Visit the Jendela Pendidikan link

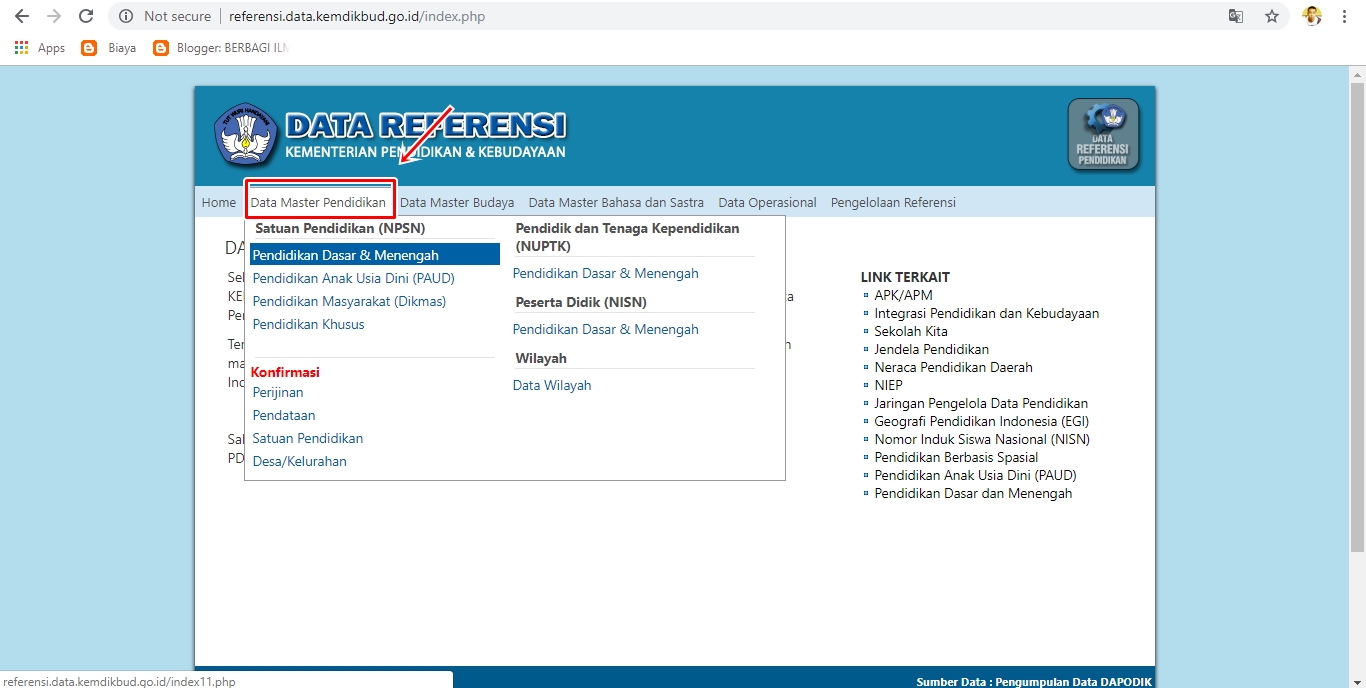[933, 349]
